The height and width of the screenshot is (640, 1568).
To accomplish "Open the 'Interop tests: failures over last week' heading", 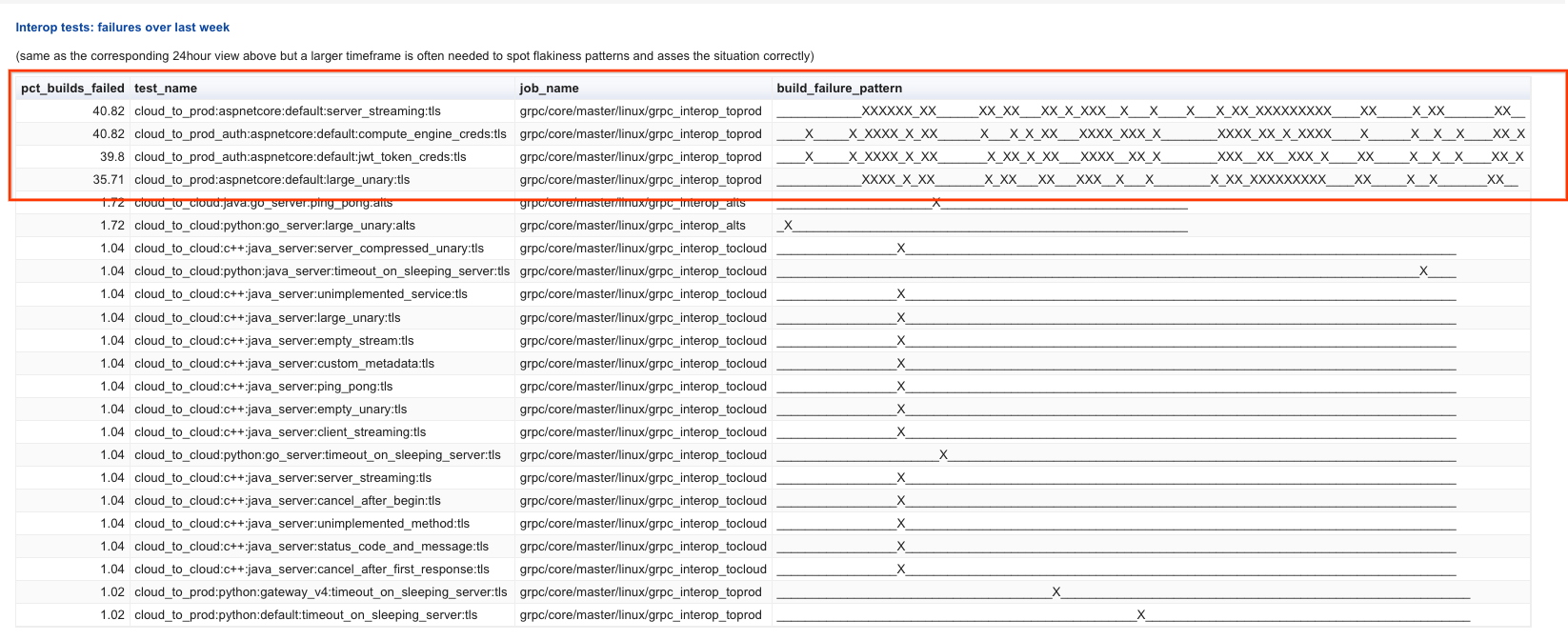I will coord(123,28).
